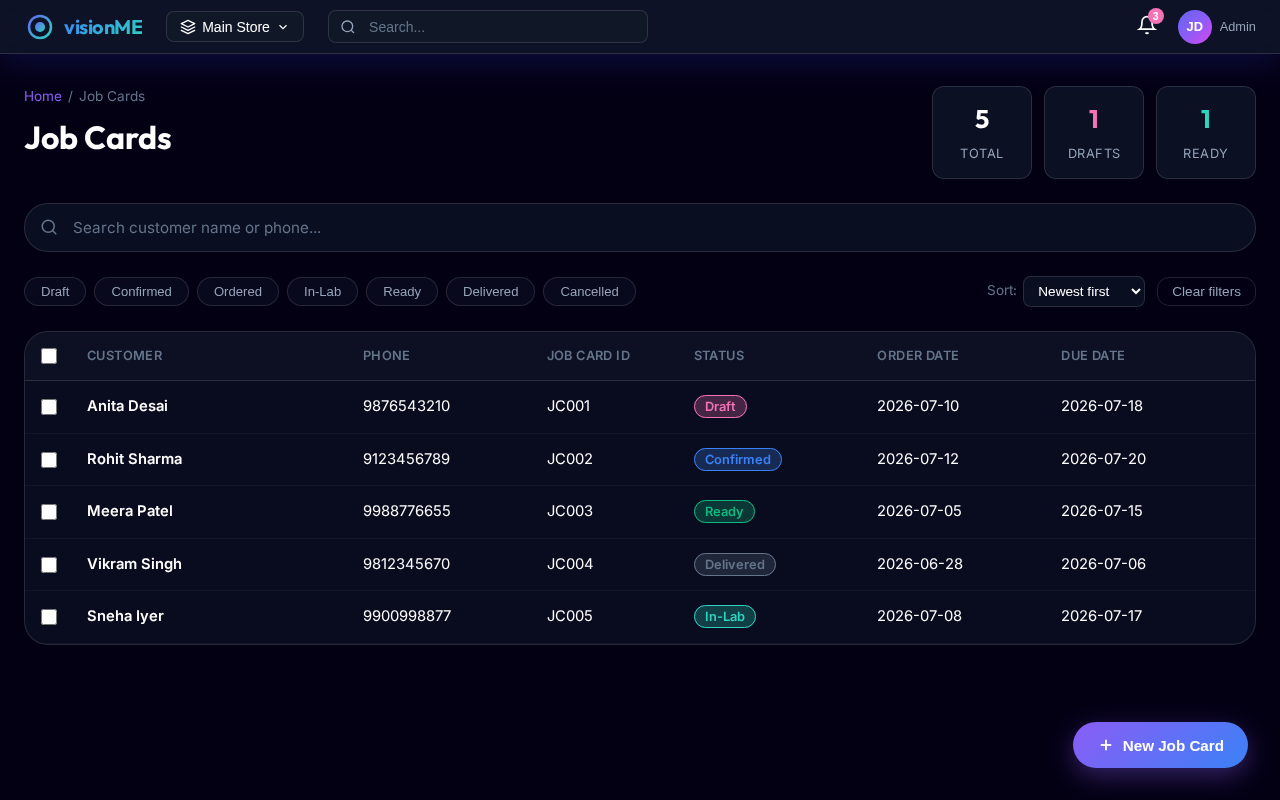This screenshot has width=1280, height=800.
Task: Filter by Ready status chip
Action: click(402, 291)
